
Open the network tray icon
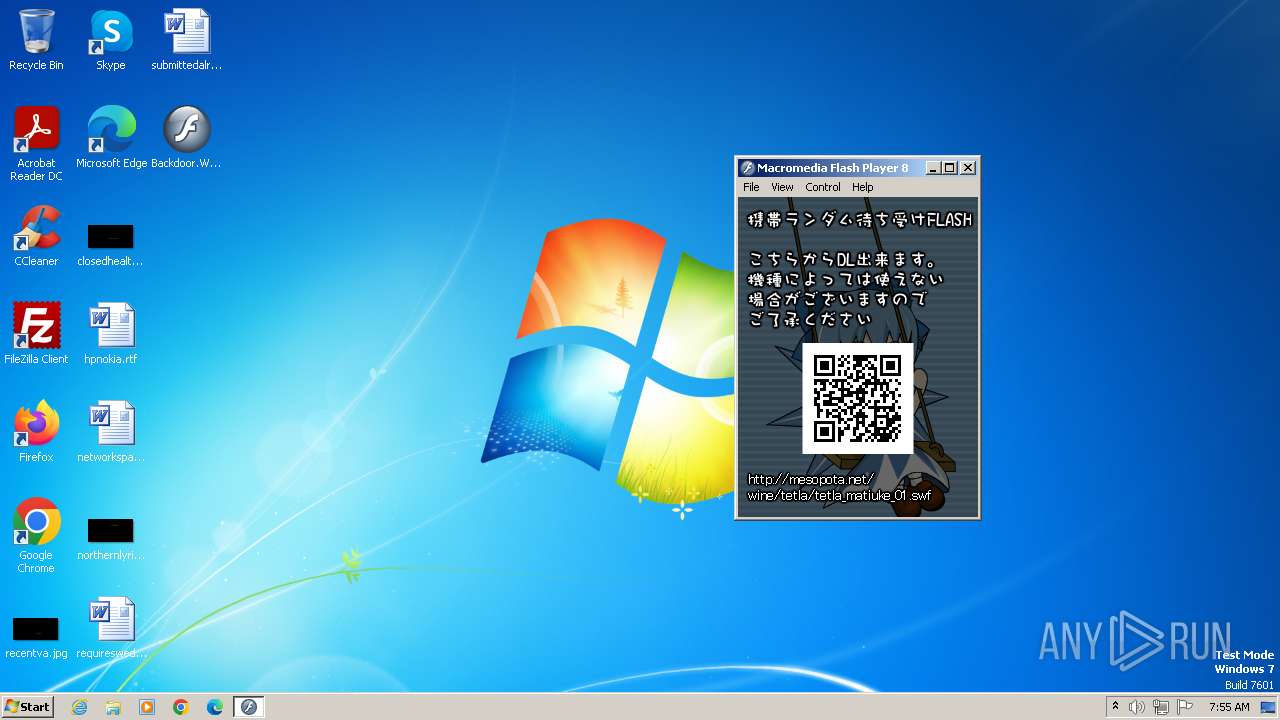[1161, 707]
